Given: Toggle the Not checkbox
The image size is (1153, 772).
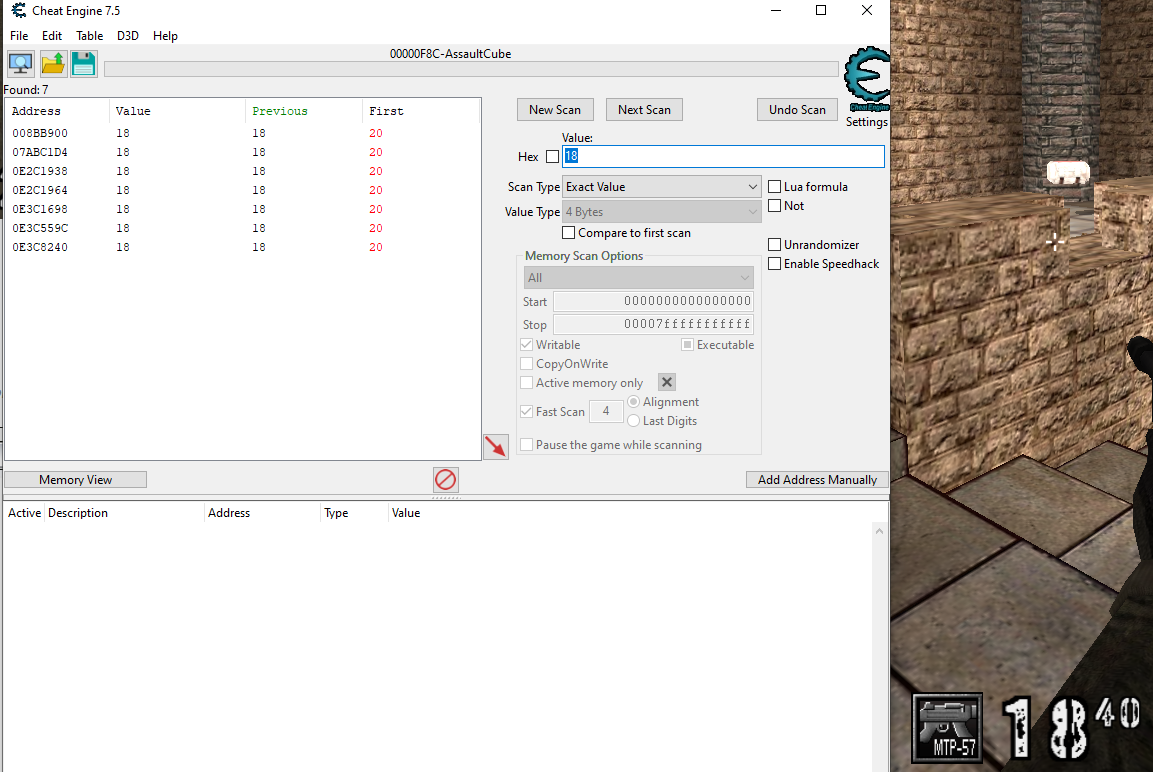Looking at the screenshot, I should point(774,206).
